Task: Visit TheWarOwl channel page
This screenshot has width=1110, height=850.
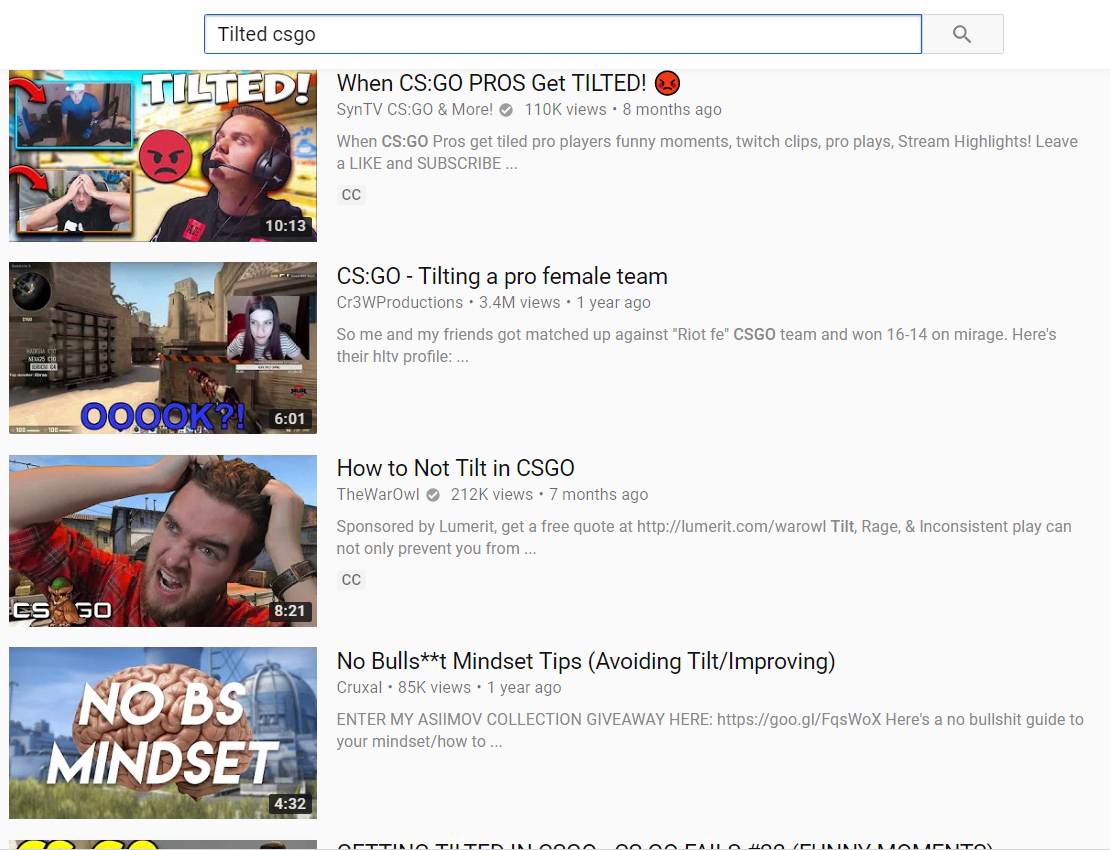Action: (x=378, y=495)
